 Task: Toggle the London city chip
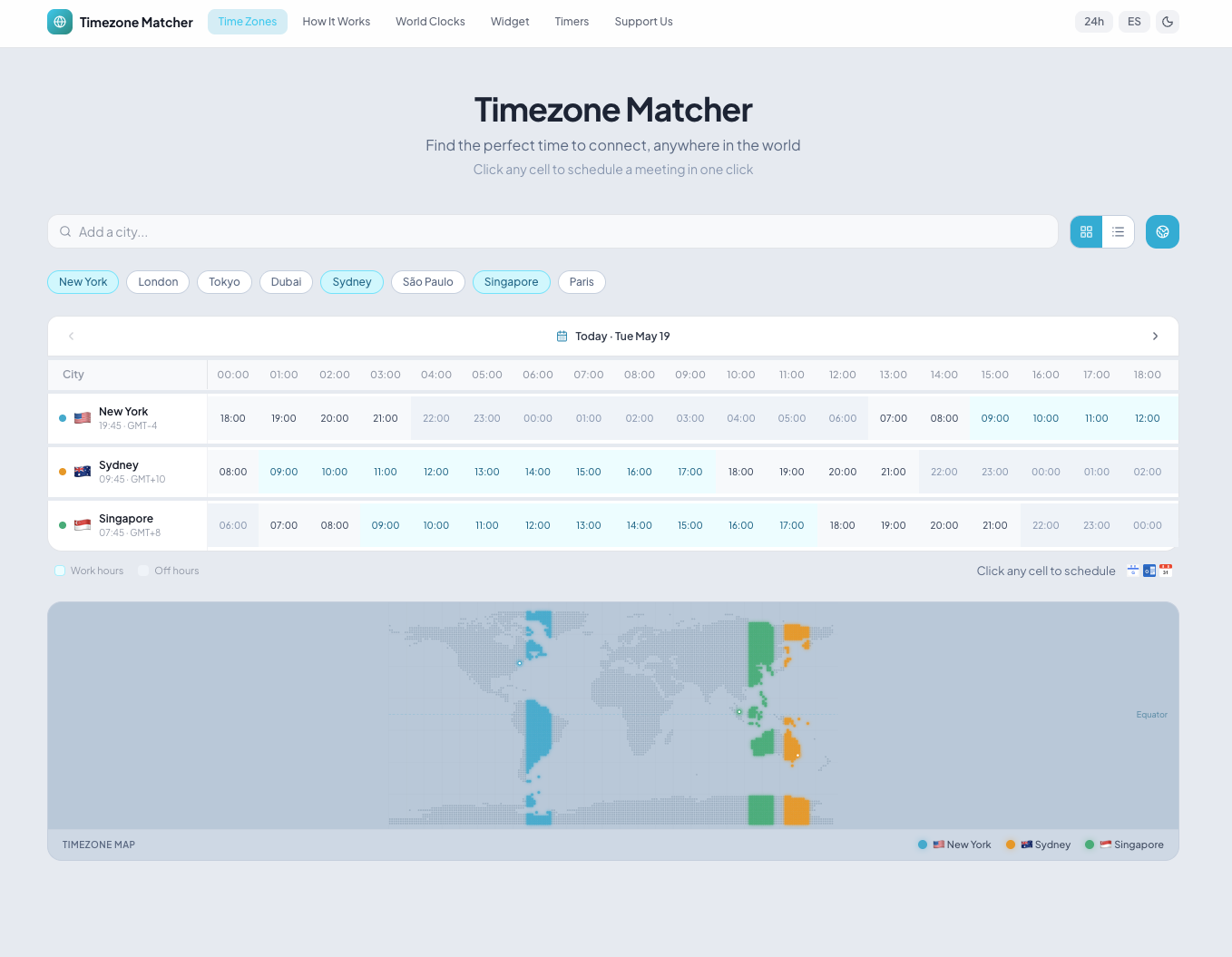point(158,282)
